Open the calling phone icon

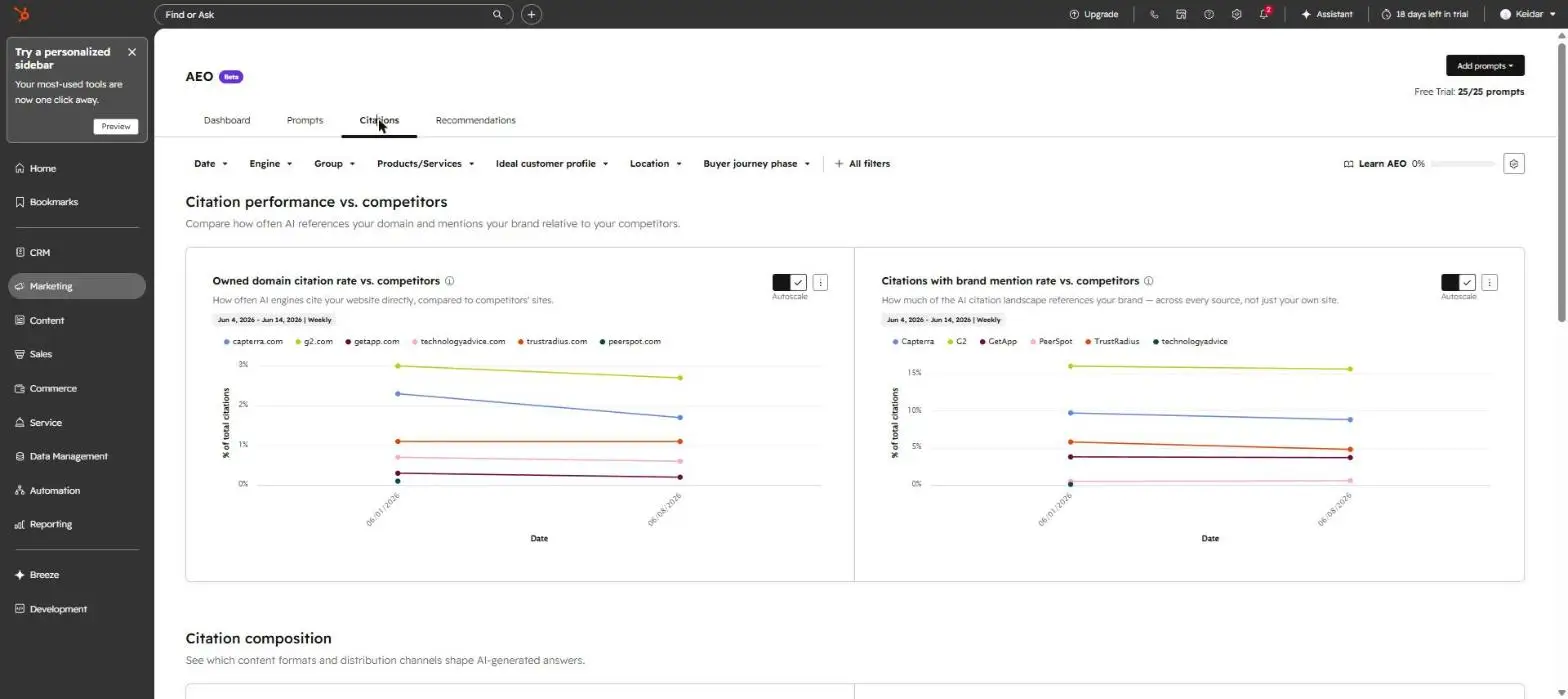[x=1154, y=15]
